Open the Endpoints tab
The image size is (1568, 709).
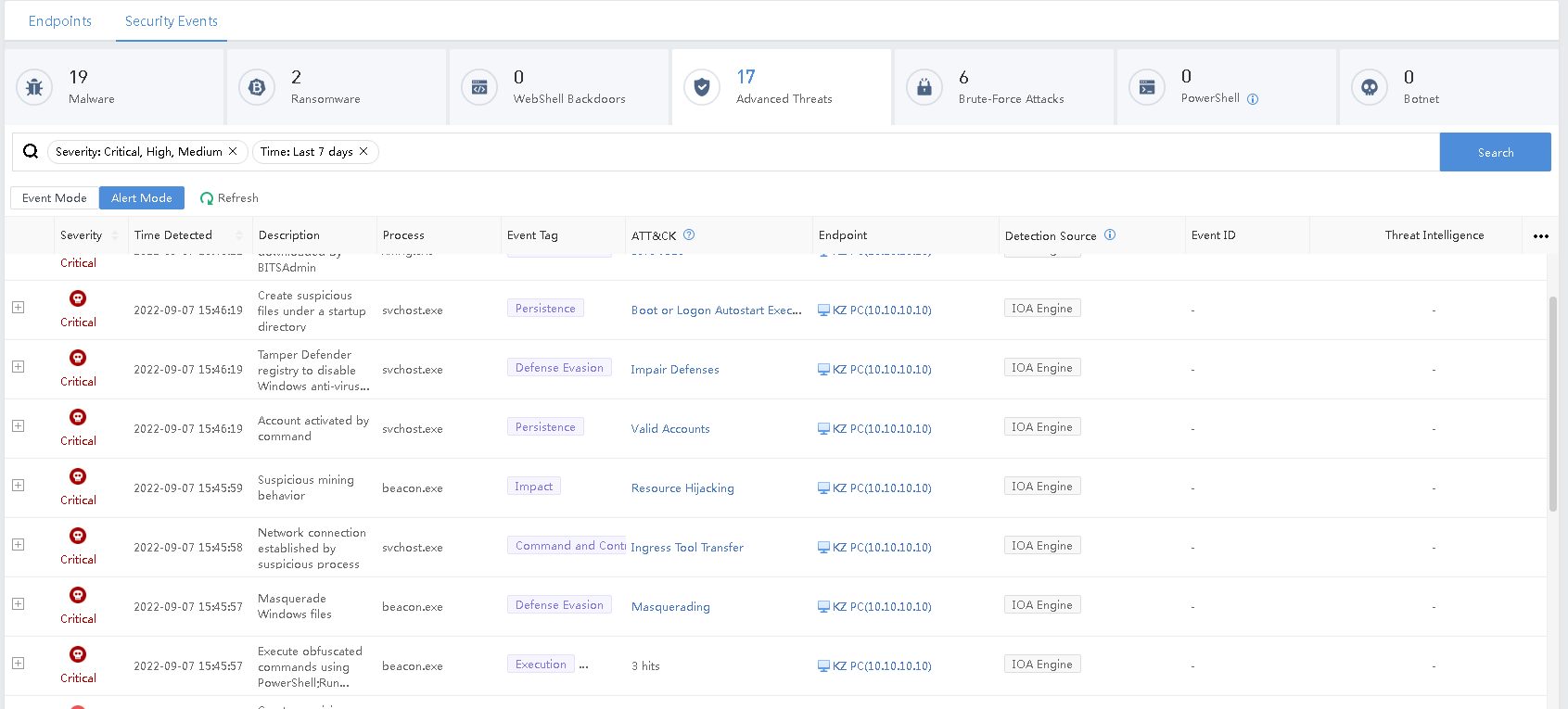60,21
